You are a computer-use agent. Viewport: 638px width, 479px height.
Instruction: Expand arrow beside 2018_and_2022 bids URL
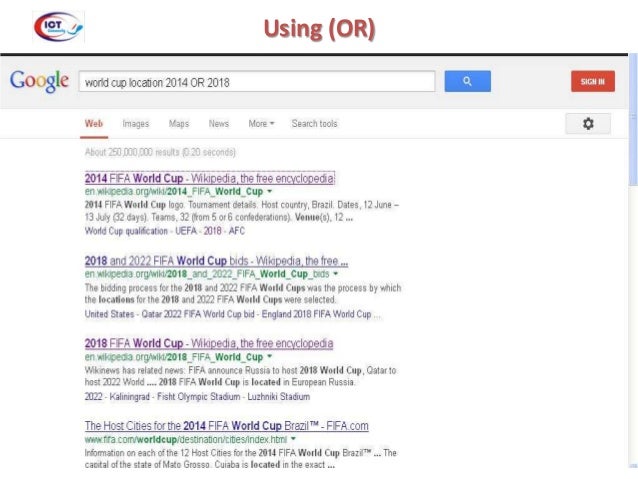336,274
